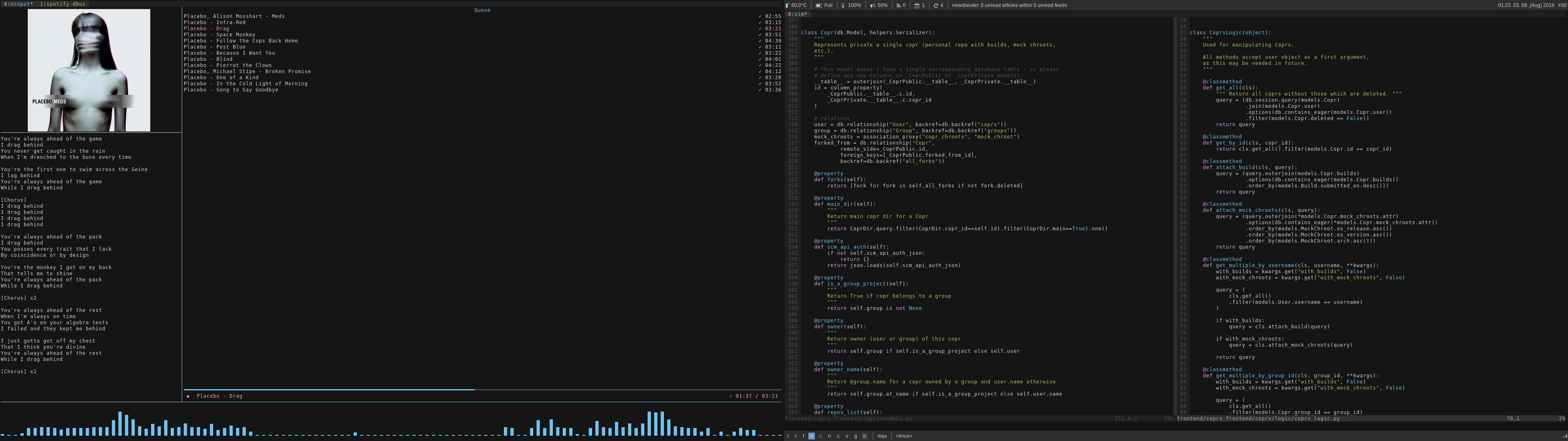Click the saved checkmark beside duration 04:39

click(x=760, y=41)
